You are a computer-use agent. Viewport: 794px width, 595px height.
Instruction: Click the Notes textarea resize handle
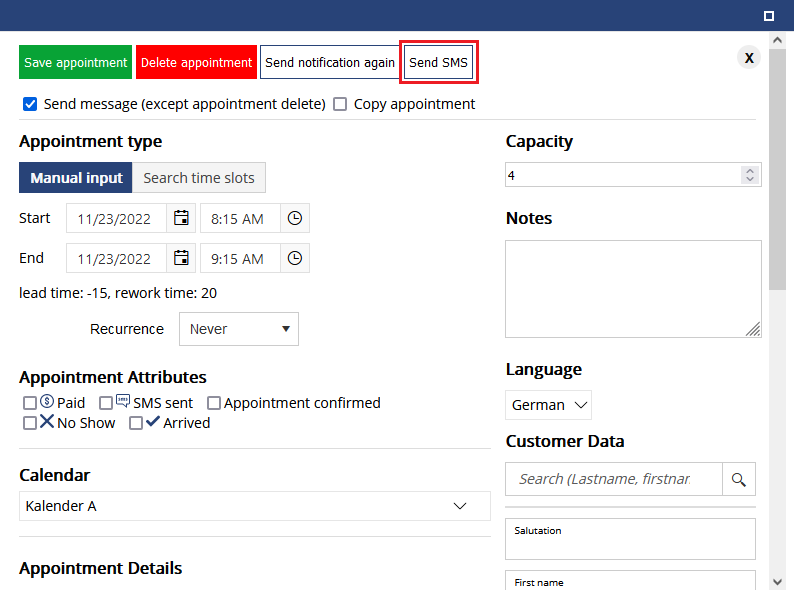coord(753,329)
